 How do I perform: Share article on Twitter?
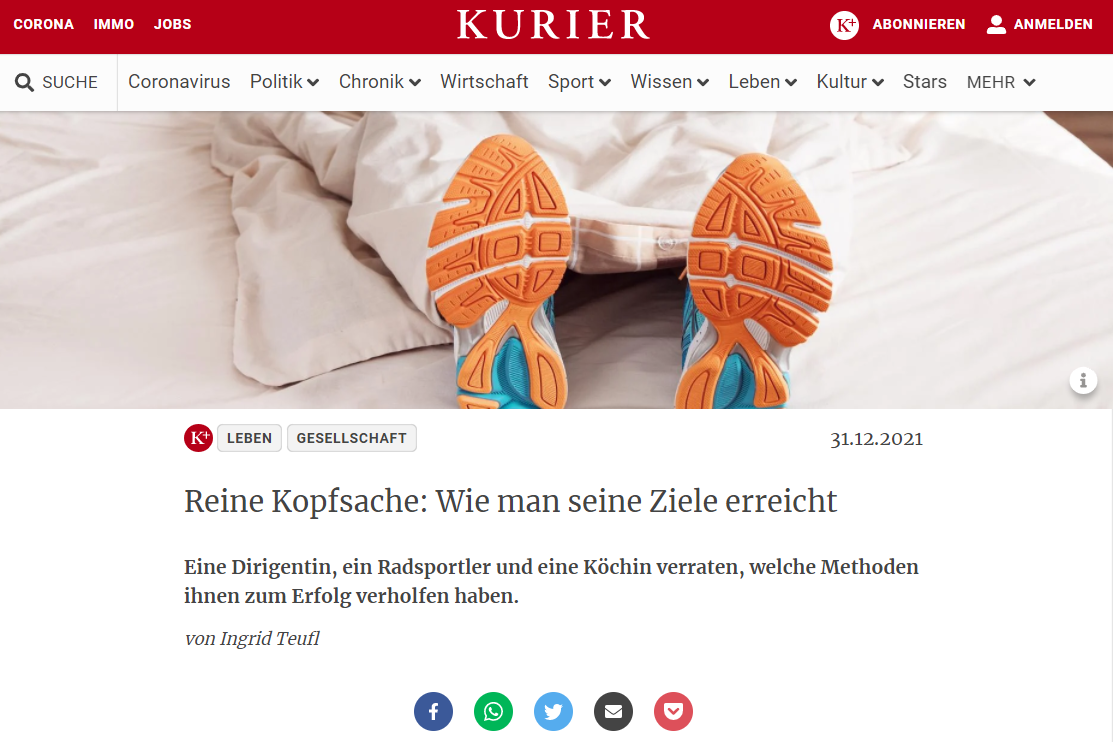553,711
